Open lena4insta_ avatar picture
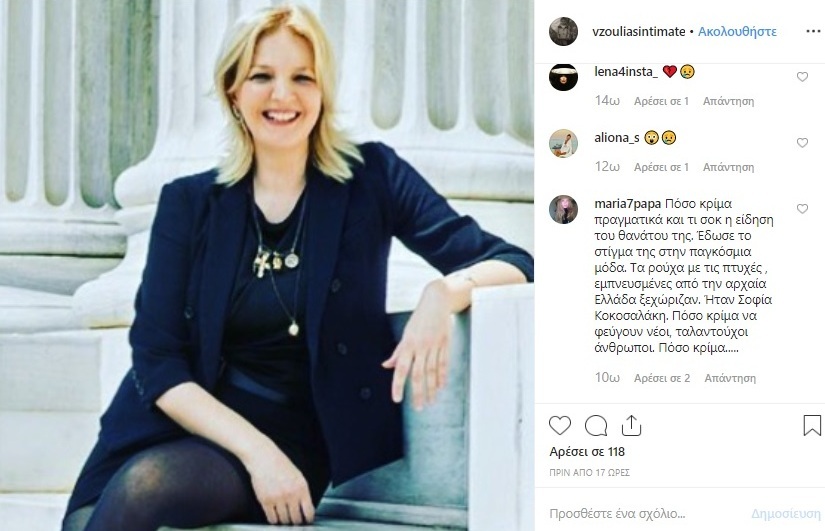The image size is (825, 531). tap(564, 77)
